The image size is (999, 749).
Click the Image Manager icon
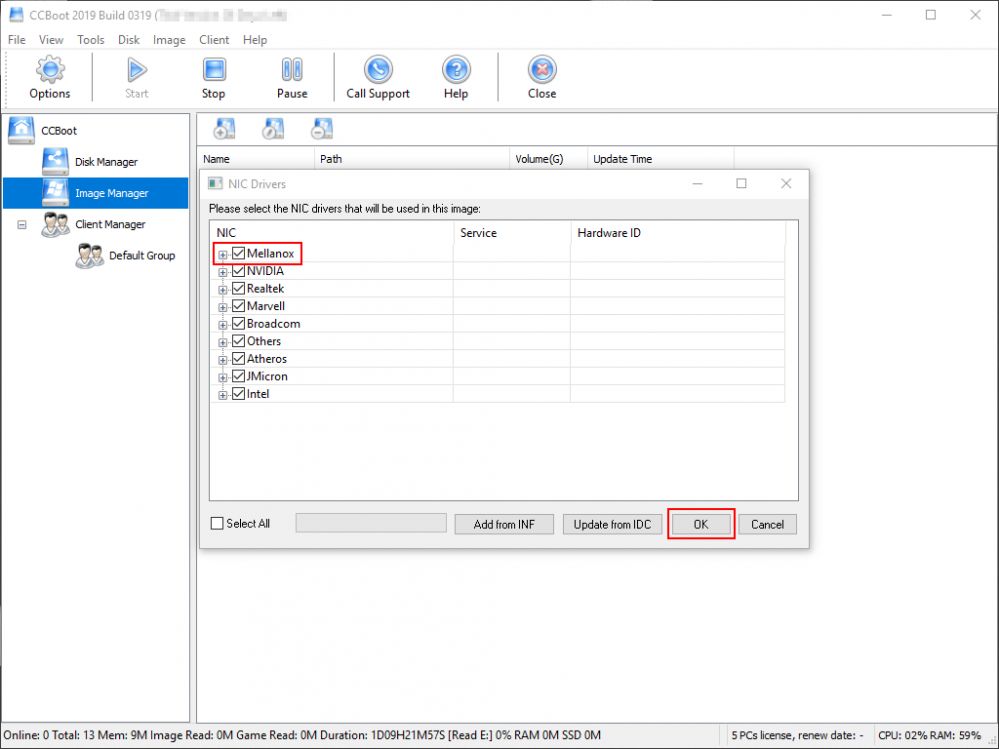55,193
